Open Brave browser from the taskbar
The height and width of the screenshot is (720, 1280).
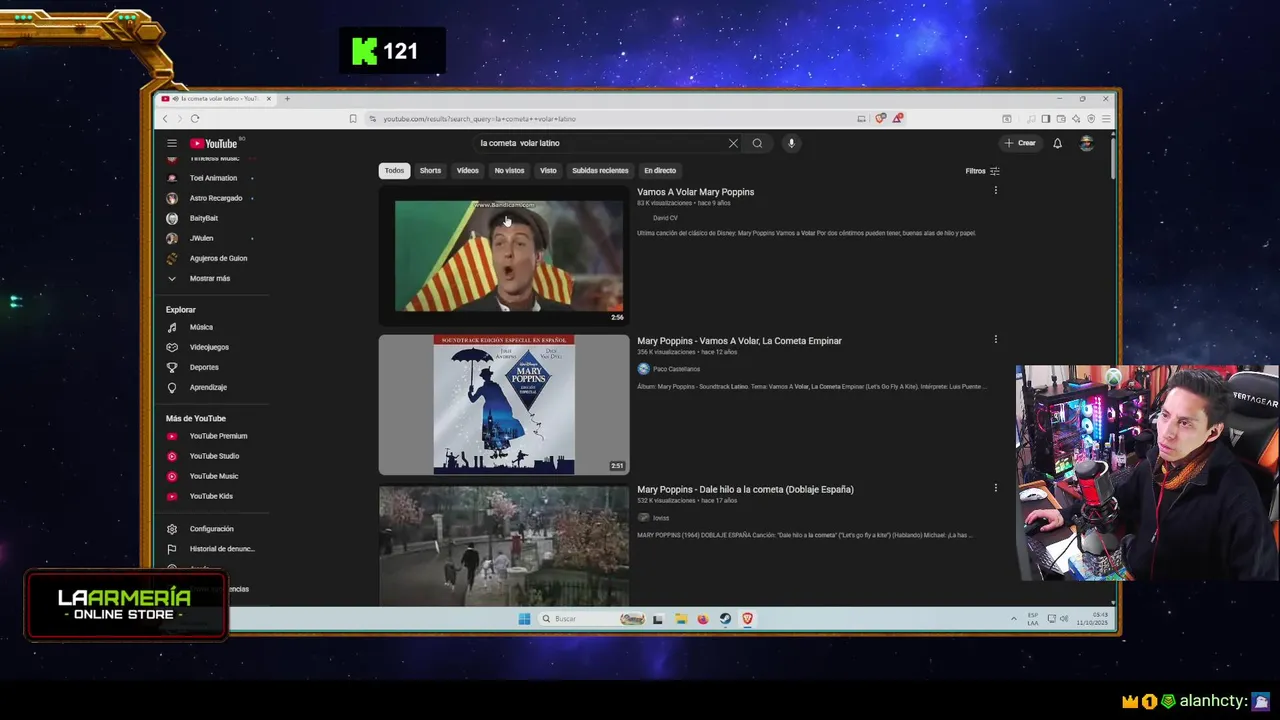tap(747, 619)
